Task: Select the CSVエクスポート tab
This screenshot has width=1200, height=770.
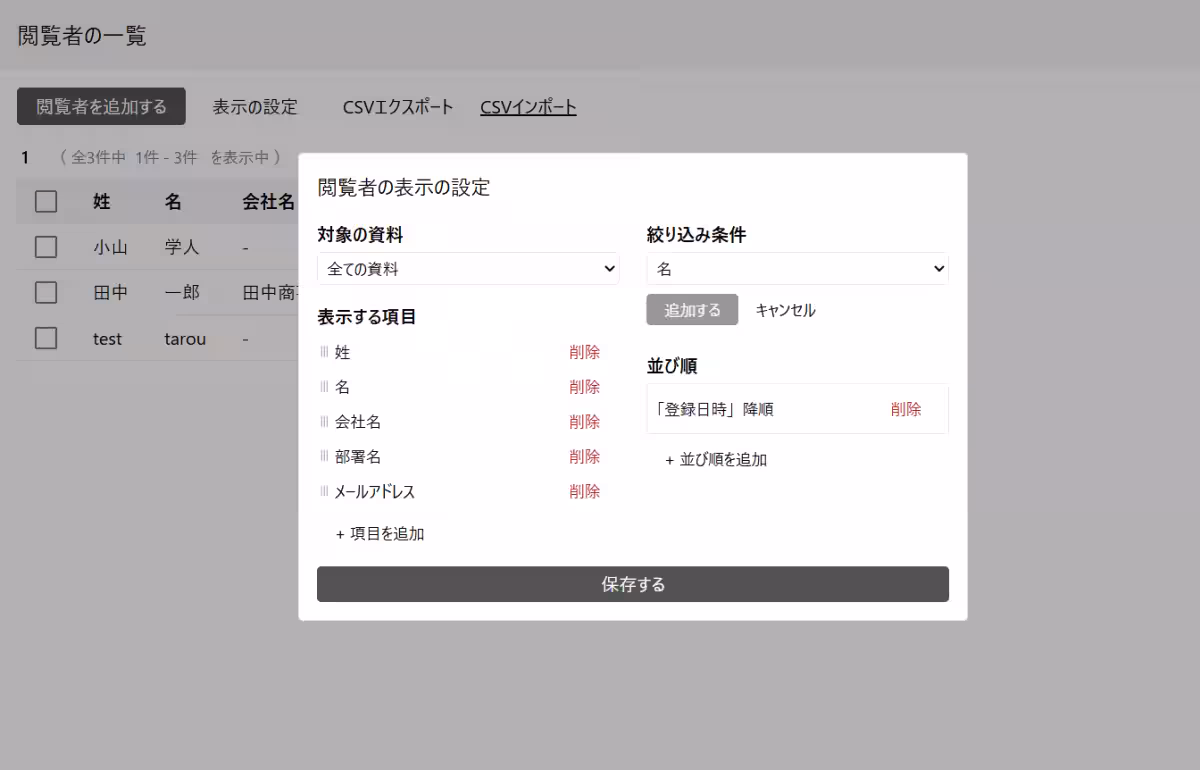Action: (x=396, y=106)
